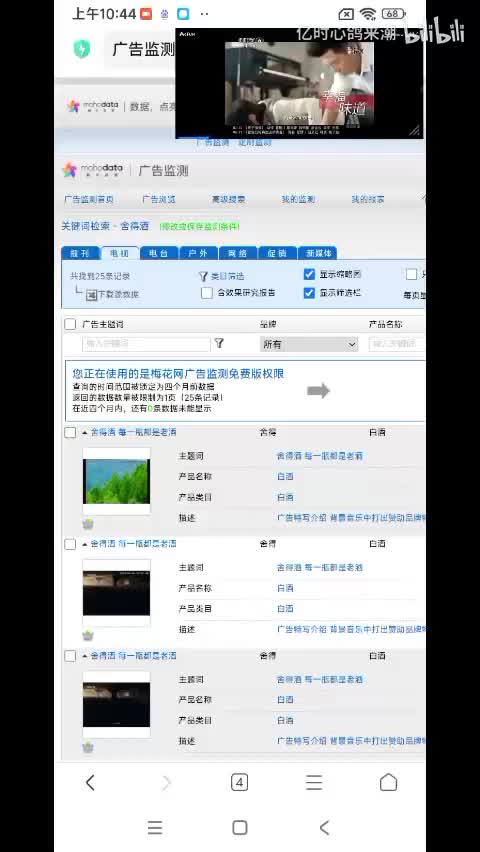Focus the 输入主题词 filter input field

point(146,344)
